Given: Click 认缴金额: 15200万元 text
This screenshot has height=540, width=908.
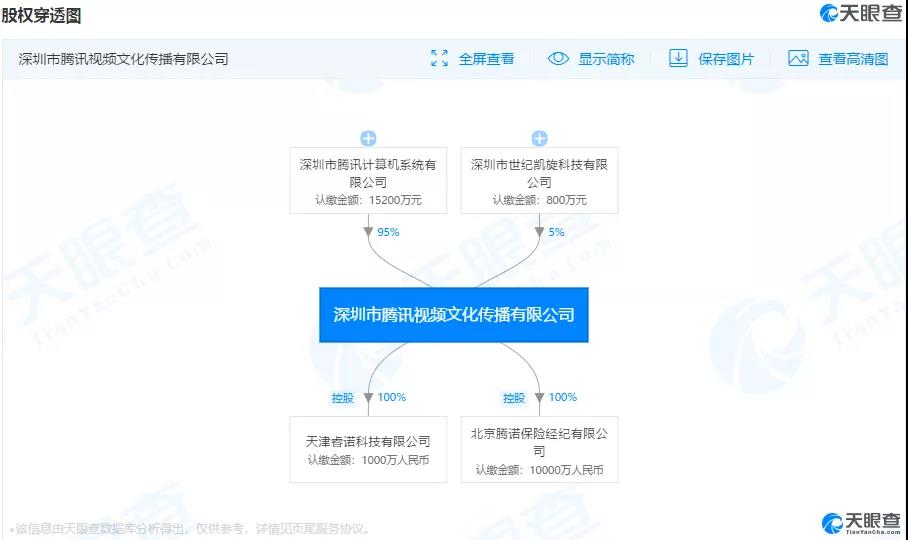Looking at the screenshot, I should (x=368, y=200).
